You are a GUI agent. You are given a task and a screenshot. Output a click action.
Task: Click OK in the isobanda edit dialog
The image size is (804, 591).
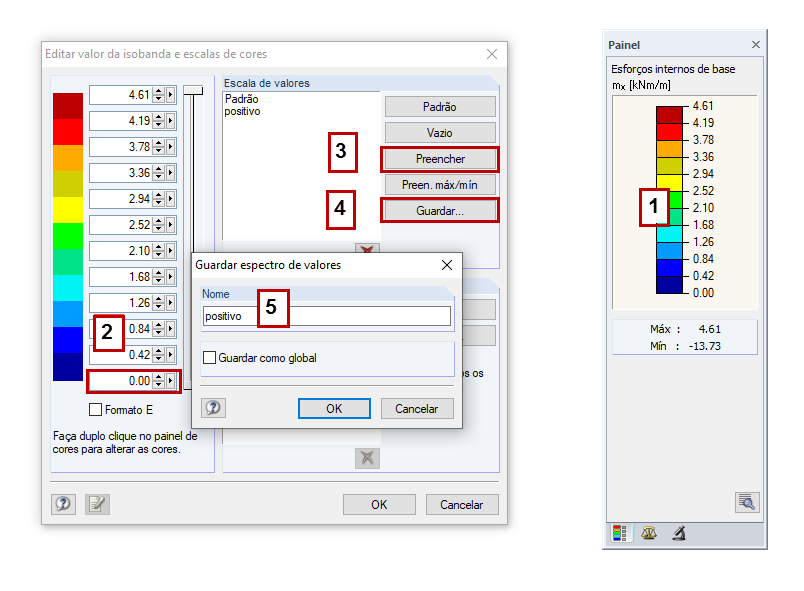[379, 504]
